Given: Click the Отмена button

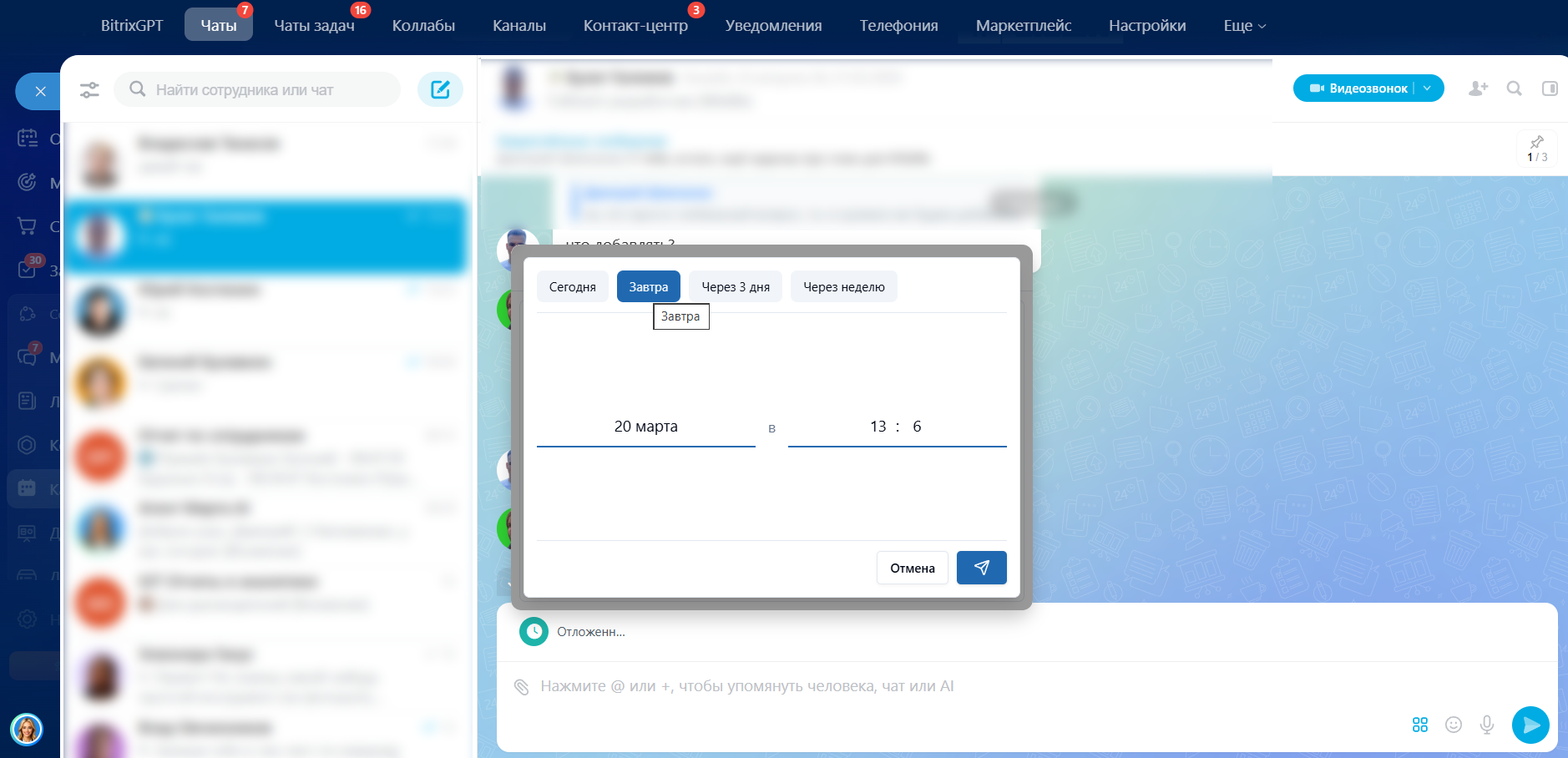Looking at the screenshot, I should tap(913, 568).
